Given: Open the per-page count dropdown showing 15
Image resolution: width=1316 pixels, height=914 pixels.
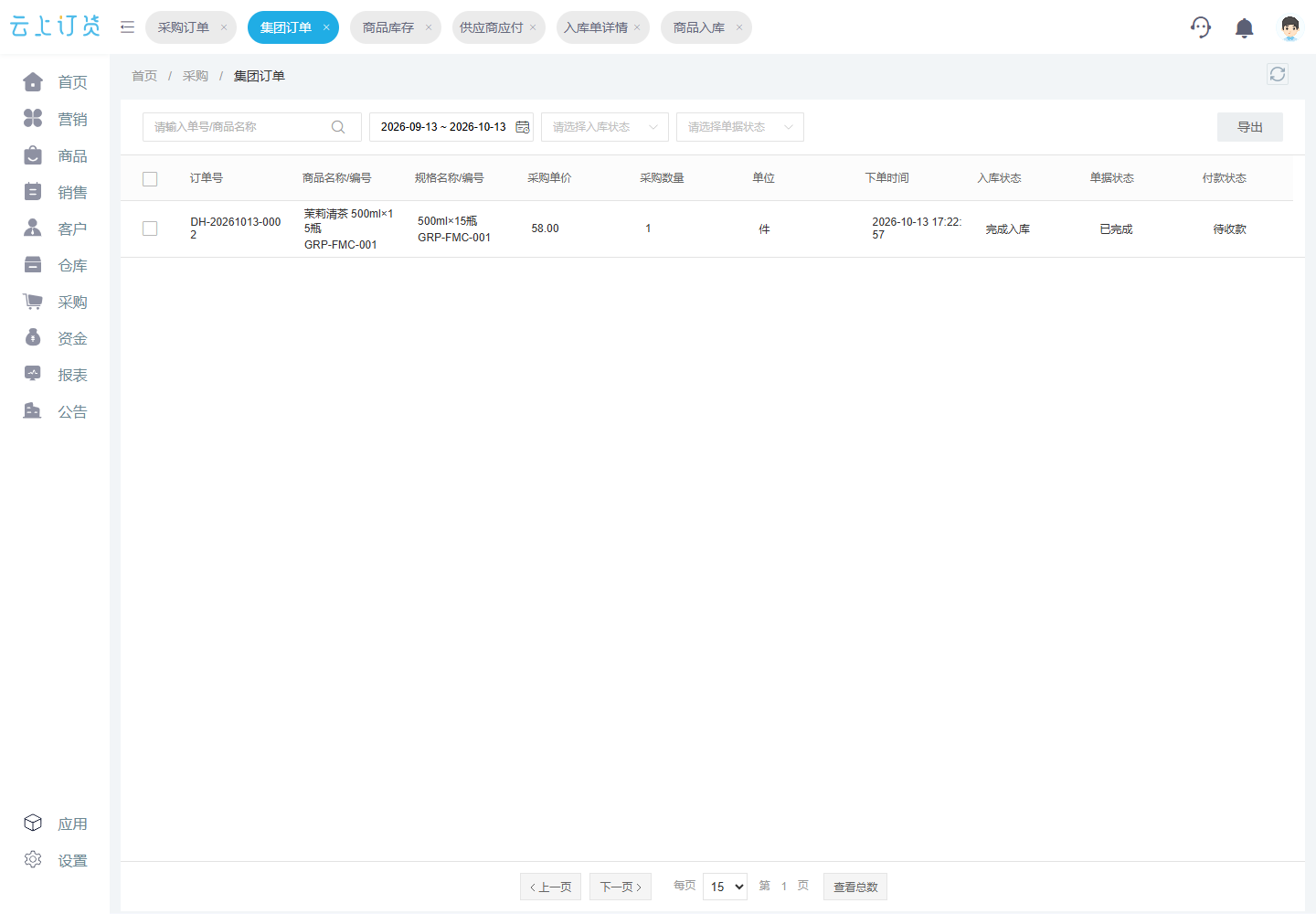Looking at the screenshot, I should pyautogui.click(x=725, y=887).
